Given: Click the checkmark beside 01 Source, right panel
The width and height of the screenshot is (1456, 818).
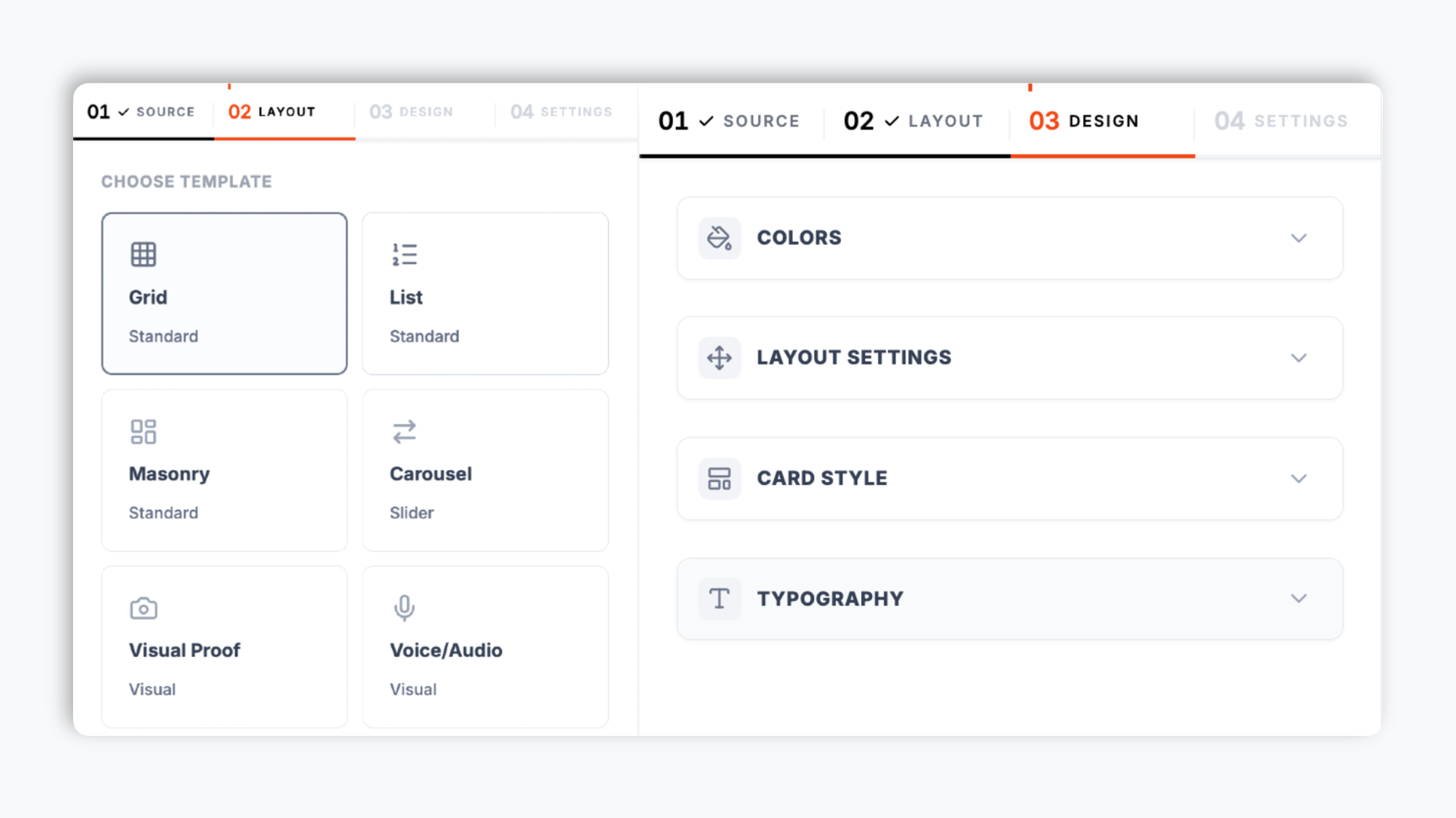Looking at the screenshot, I should click(706, 121).
